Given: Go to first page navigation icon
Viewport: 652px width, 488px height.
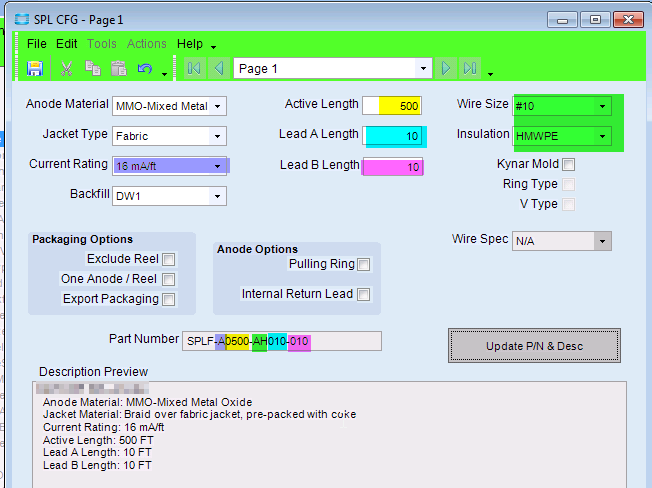Looking at the screenshot, I should point(194,69).
